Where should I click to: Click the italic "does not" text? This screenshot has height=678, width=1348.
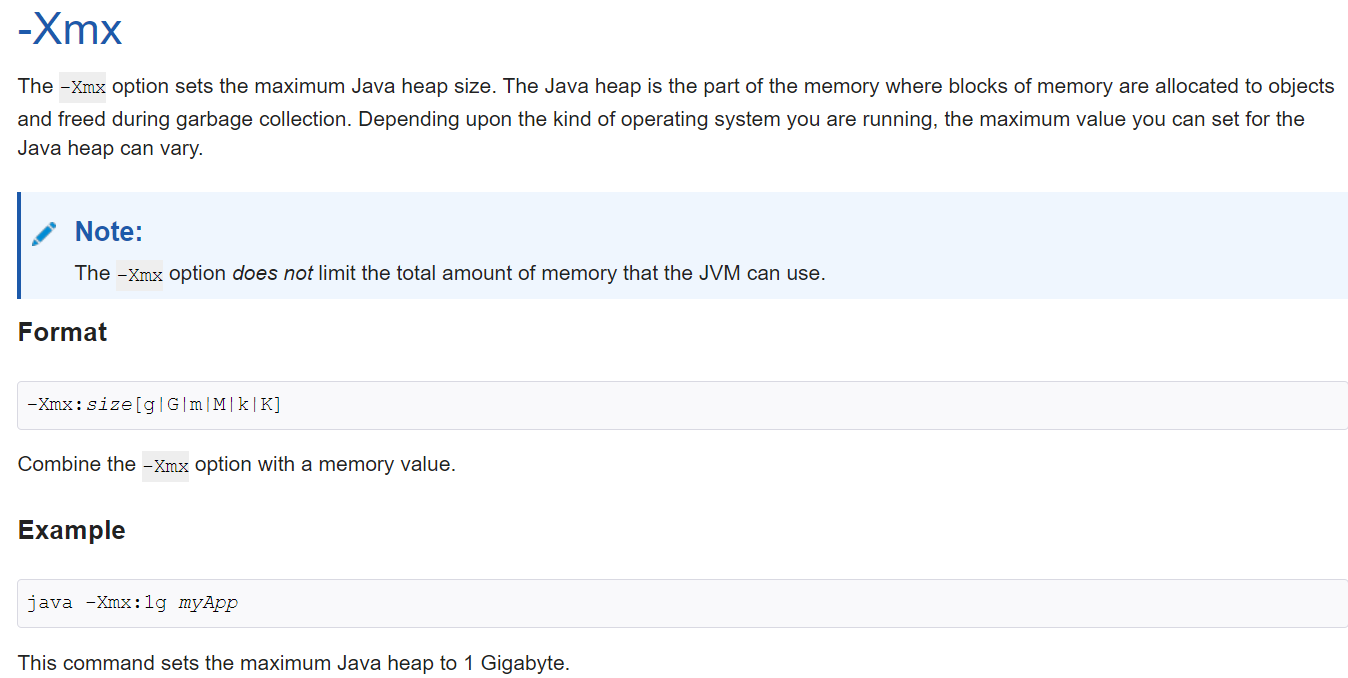coord(272,273)
